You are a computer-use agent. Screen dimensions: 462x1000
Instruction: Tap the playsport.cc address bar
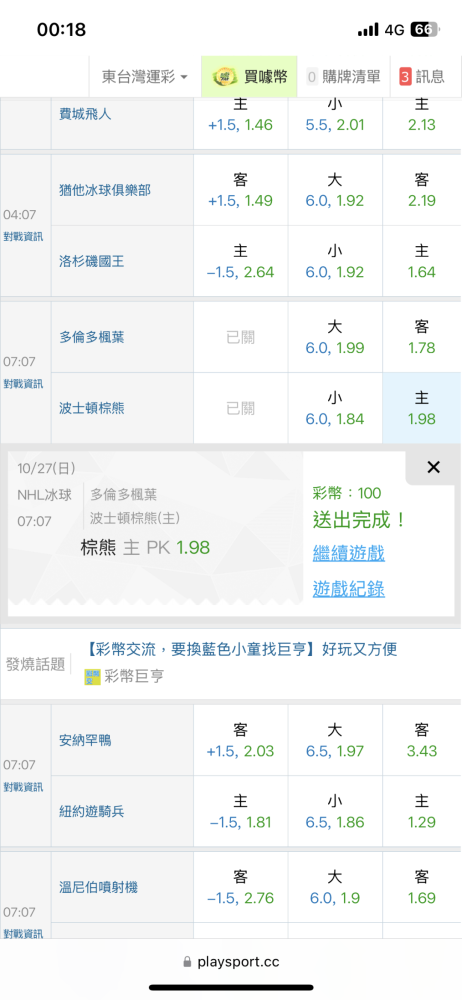[x=231, y=962]
